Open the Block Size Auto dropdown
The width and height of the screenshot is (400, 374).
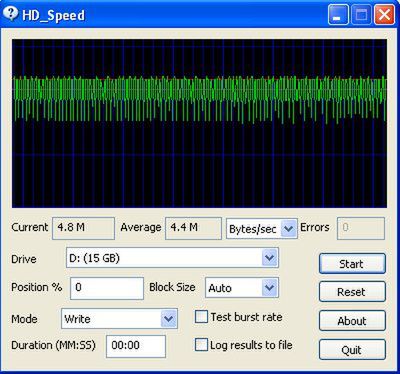(242, 288)
